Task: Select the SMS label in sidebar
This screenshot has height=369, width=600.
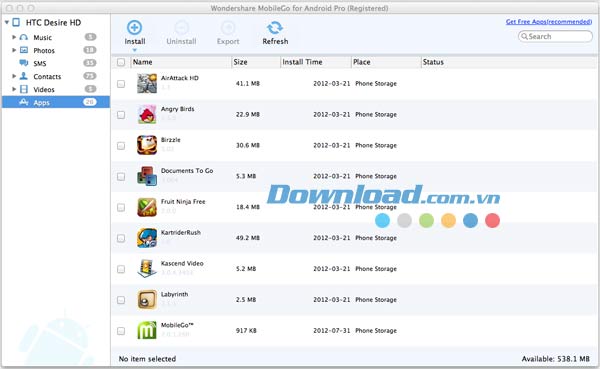Action: 40,63
